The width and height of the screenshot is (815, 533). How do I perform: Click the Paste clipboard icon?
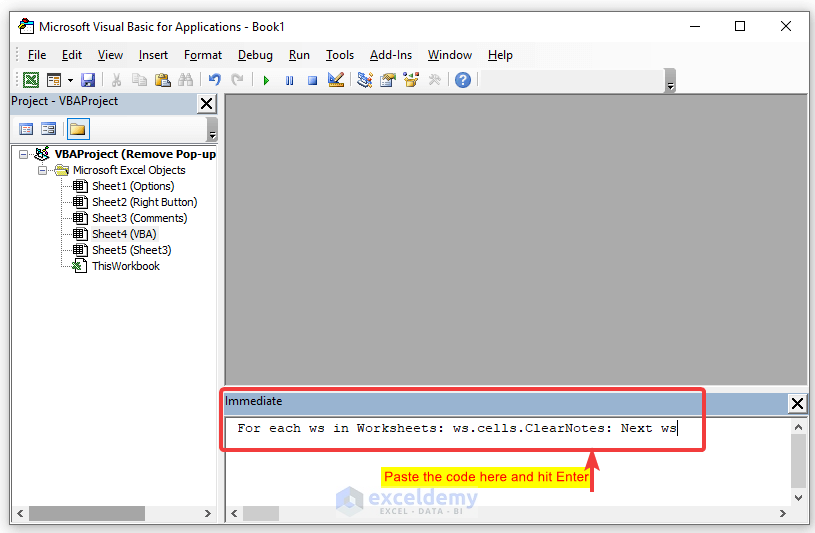(x=163, y=80)
